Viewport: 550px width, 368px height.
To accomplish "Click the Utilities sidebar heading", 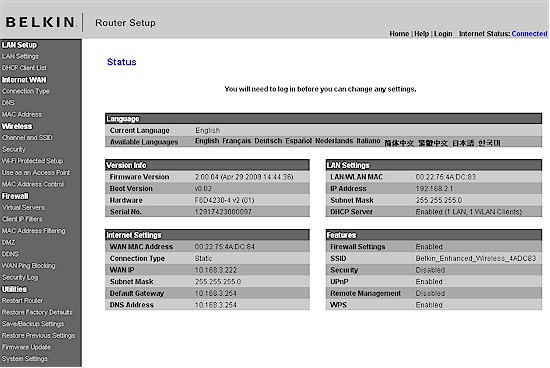I will pyautogui.click(x=14, y=289).
